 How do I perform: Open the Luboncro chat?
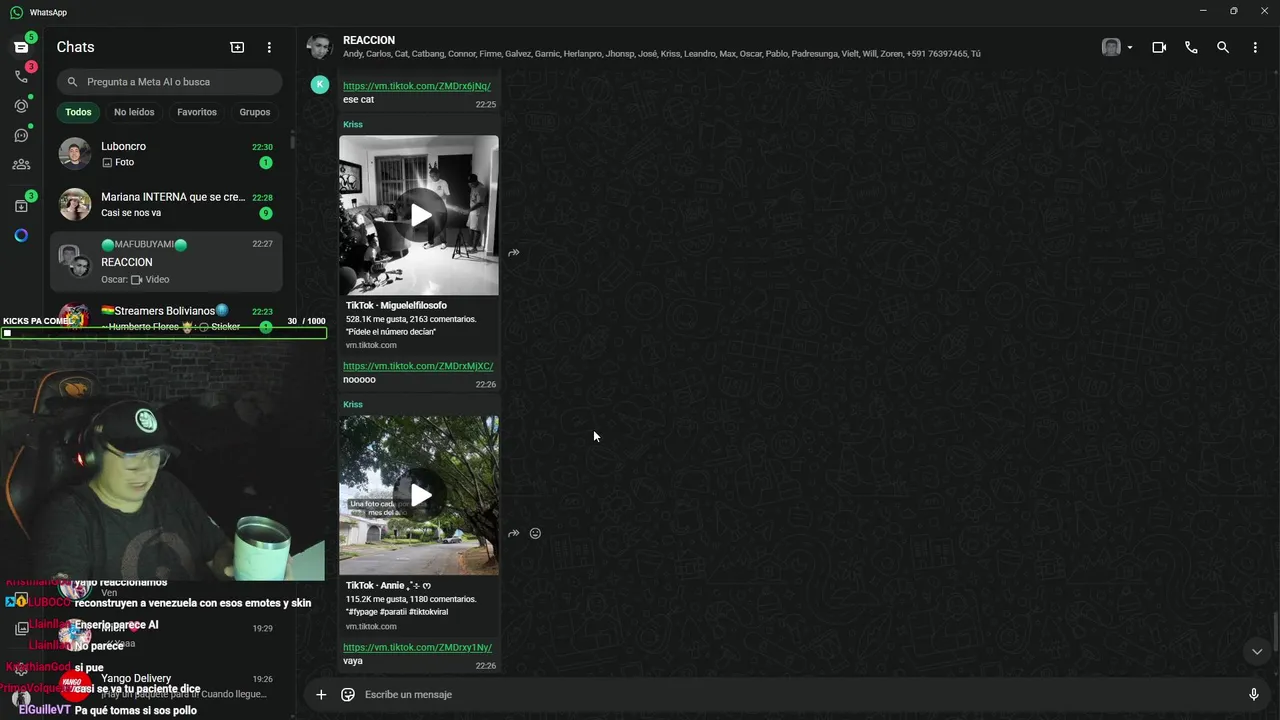166,154
